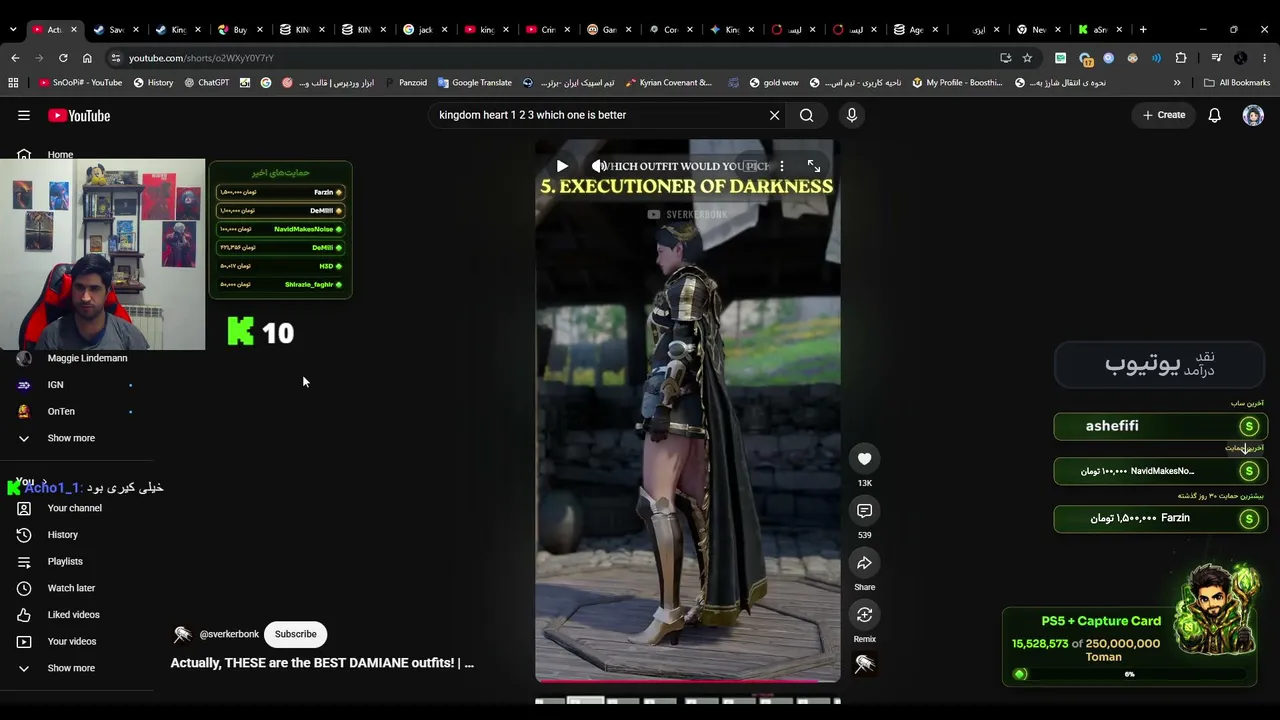Viewport: 1280px width, 720px height.
Task: Click the magnifier search button
Action: pyautogui.click(x=806, y=115)
